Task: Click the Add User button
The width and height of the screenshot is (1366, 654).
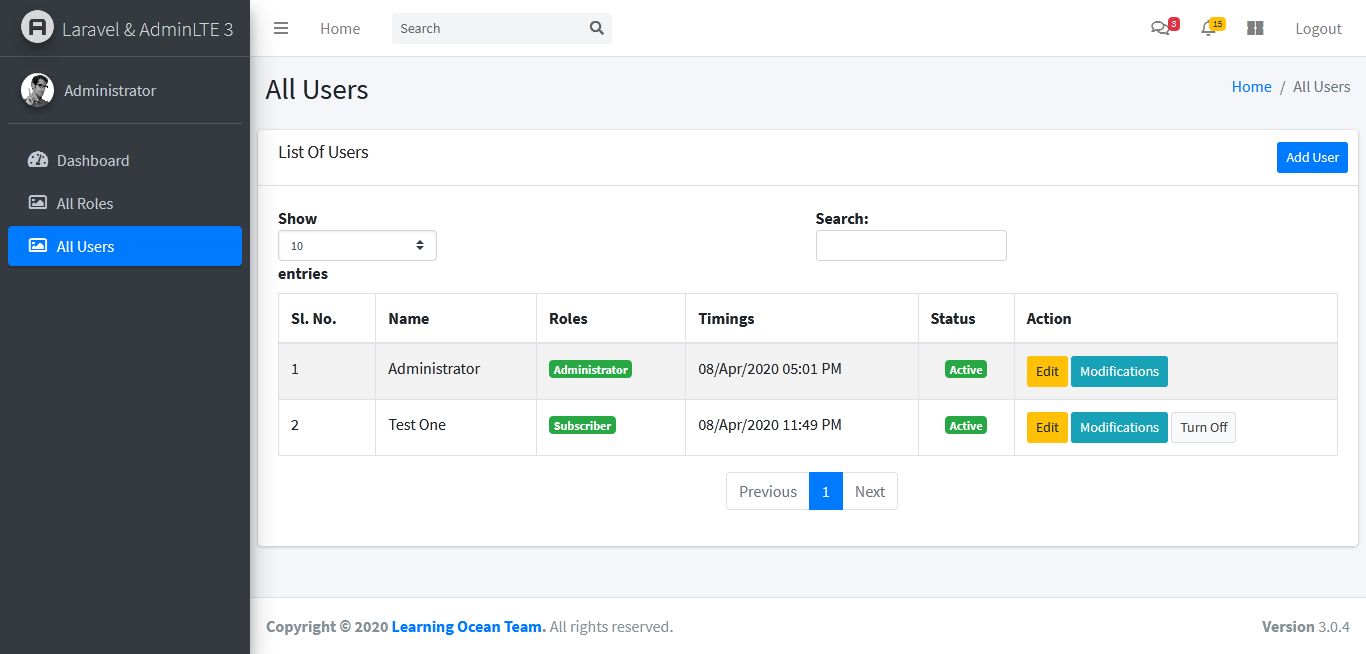Action: pyautogui.click(x=1312, y=157)
